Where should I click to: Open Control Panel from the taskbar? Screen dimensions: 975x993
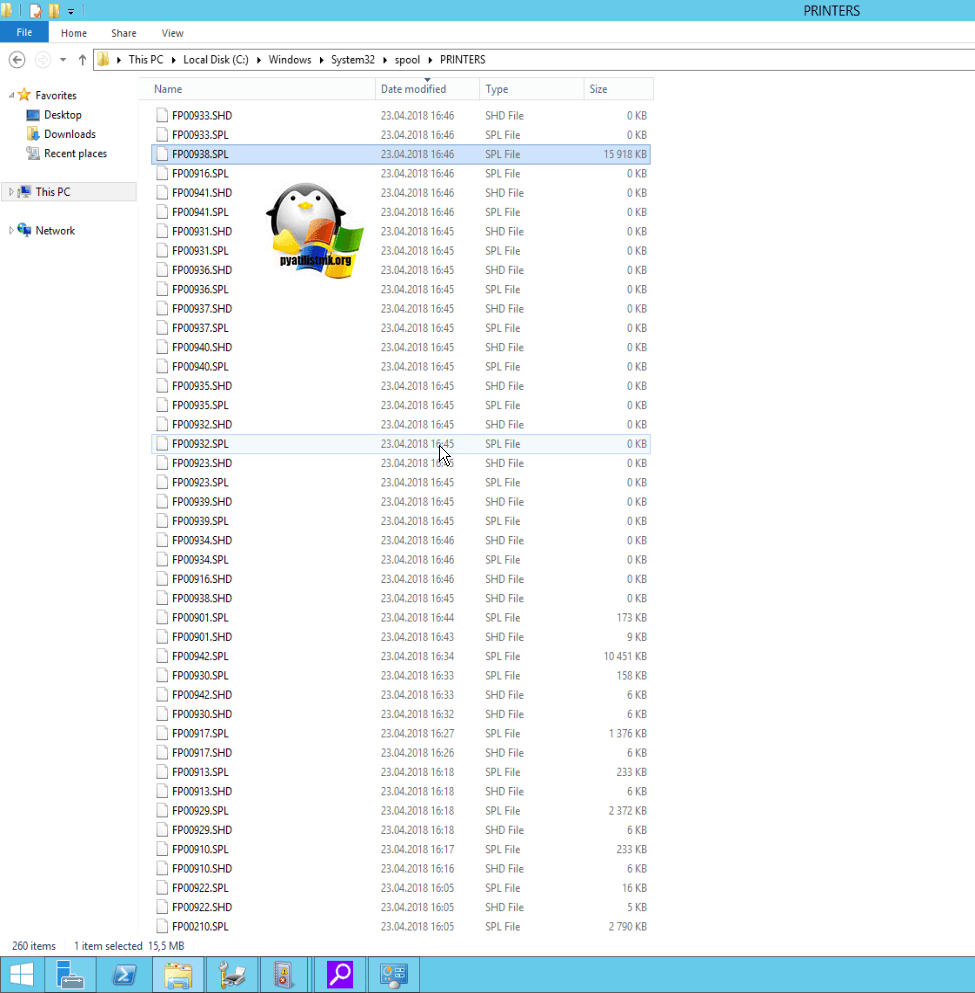(x=393, y=974)
